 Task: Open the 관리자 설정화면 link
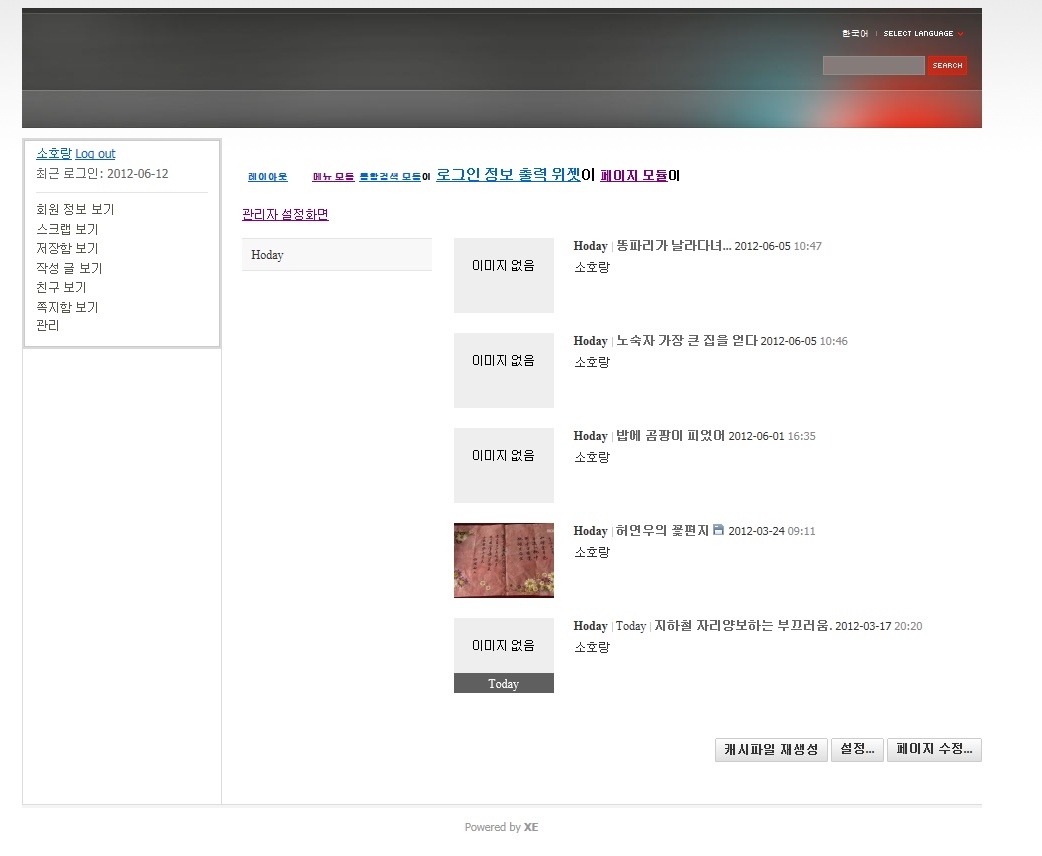tap(285, 215)
